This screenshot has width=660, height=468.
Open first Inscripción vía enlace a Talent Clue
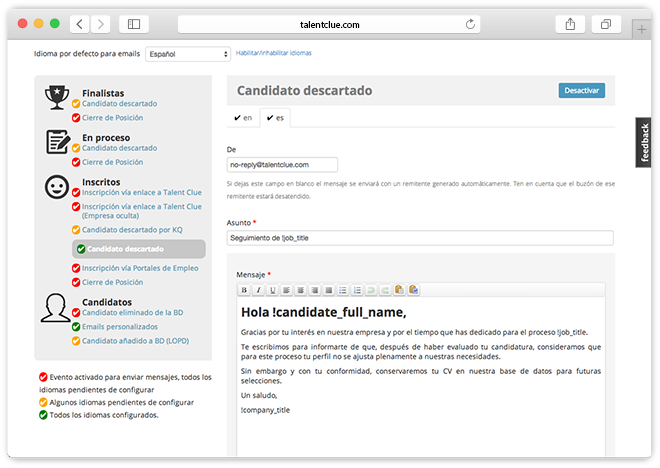click(x=142, y=192)
